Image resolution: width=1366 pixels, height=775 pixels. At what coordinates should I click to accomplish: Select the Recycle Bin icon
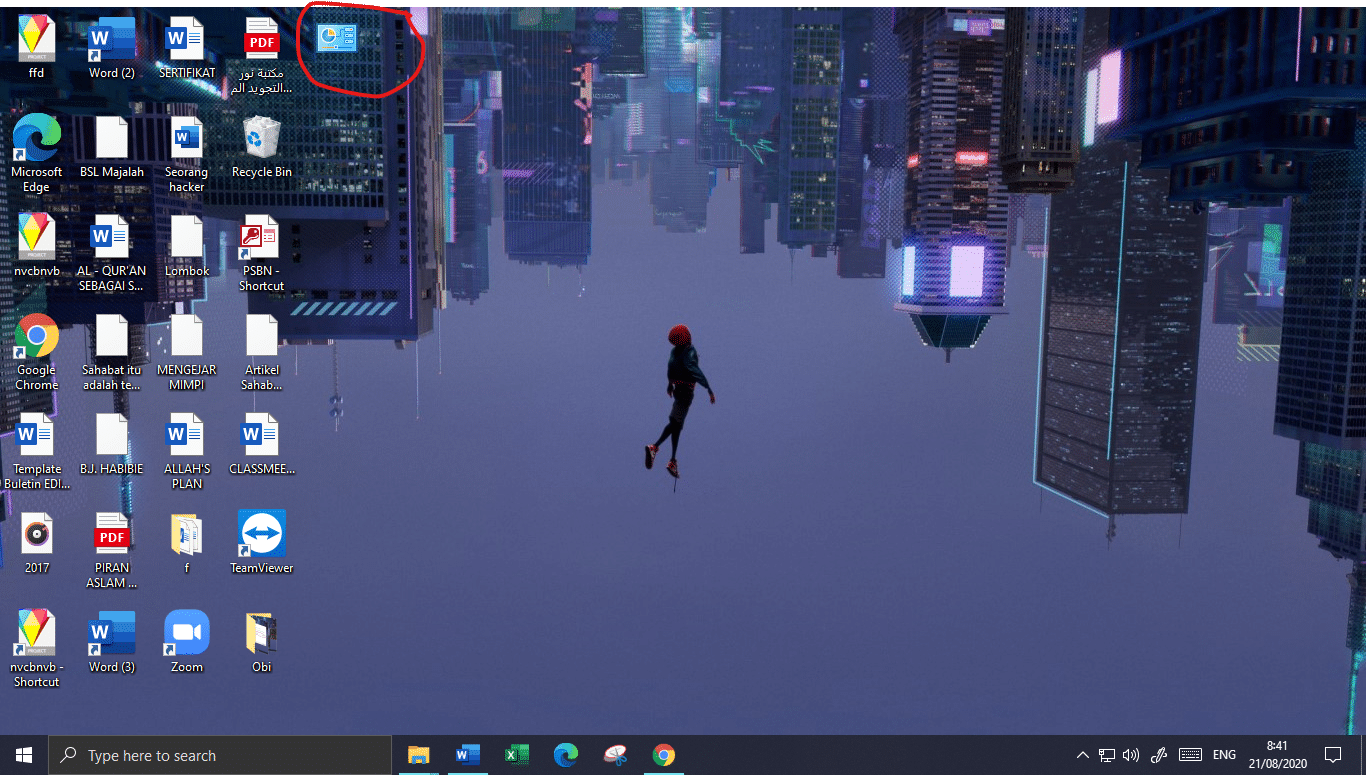click(262, 146)
